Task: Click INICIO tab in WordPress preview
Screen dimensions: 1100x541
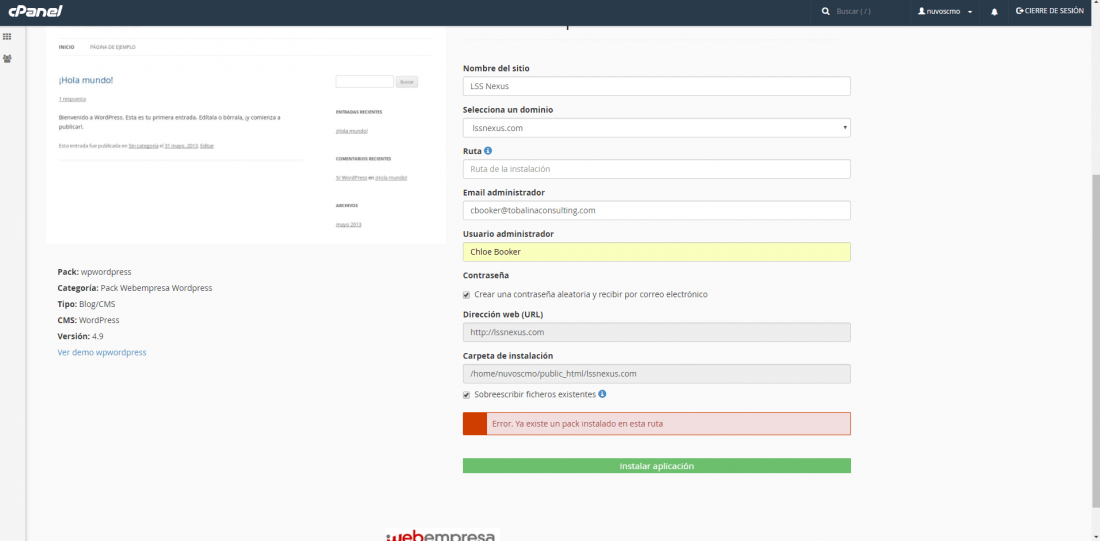Action: [67, 47]
